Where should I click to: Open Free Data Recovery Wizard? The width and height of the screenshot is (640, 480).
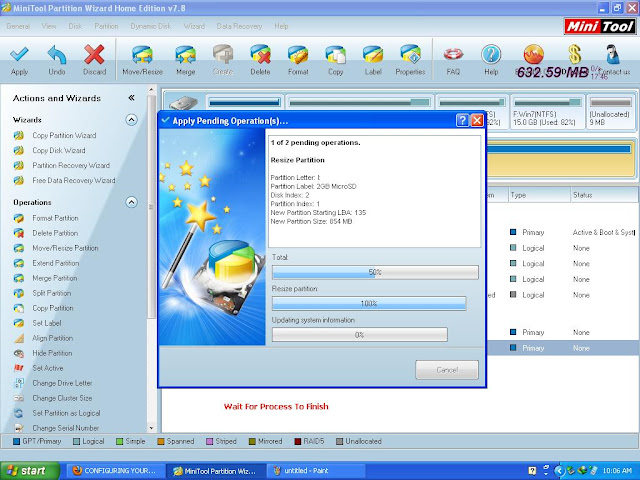tap(74, 180)
